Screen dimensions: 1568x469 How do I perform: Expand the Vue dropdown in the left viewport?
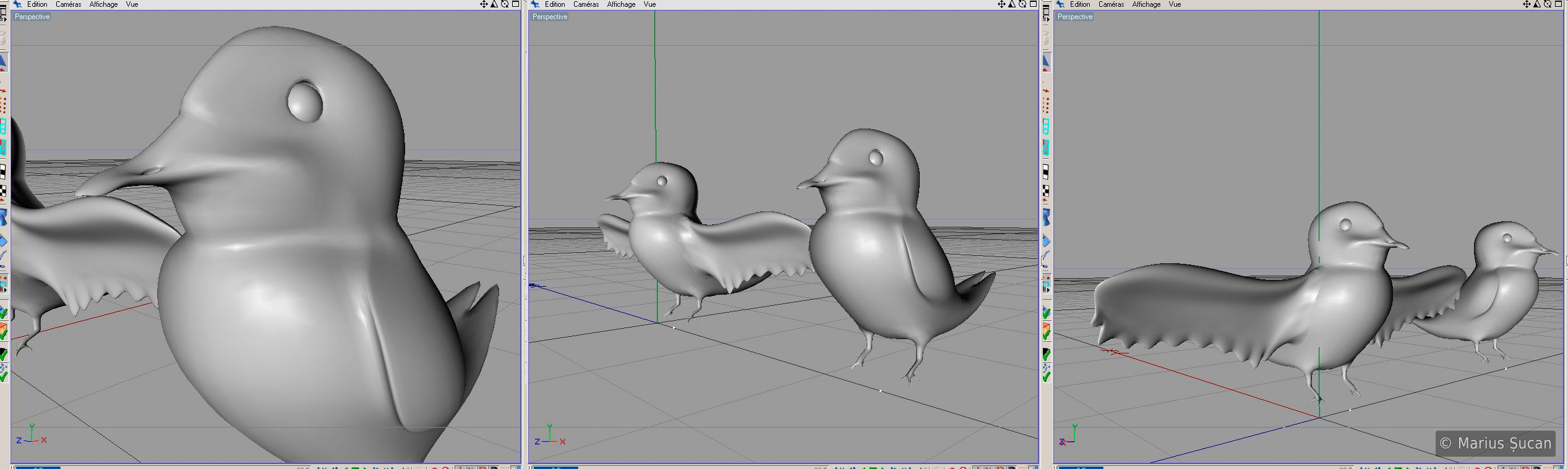[132, 4]
